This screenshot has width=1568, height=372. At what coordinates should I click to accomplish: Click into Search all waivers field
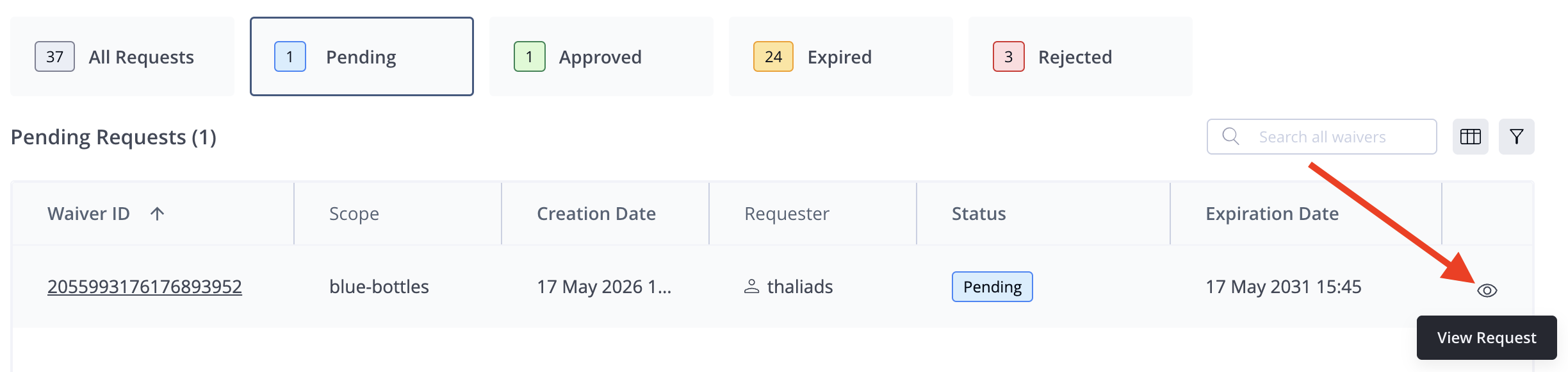pyautogui.click(x=1322, y=137)
